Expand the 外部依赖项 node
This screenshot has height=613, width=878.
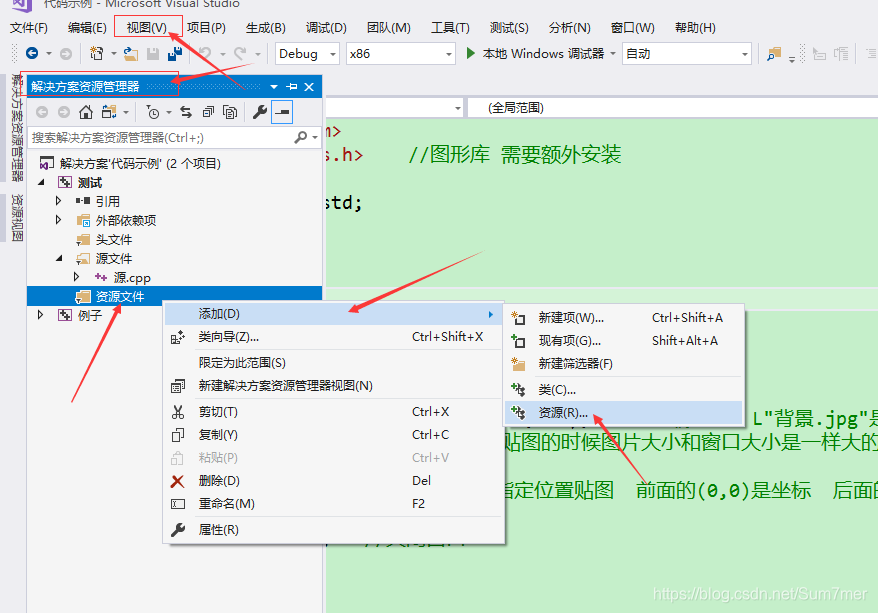[58, 219]
